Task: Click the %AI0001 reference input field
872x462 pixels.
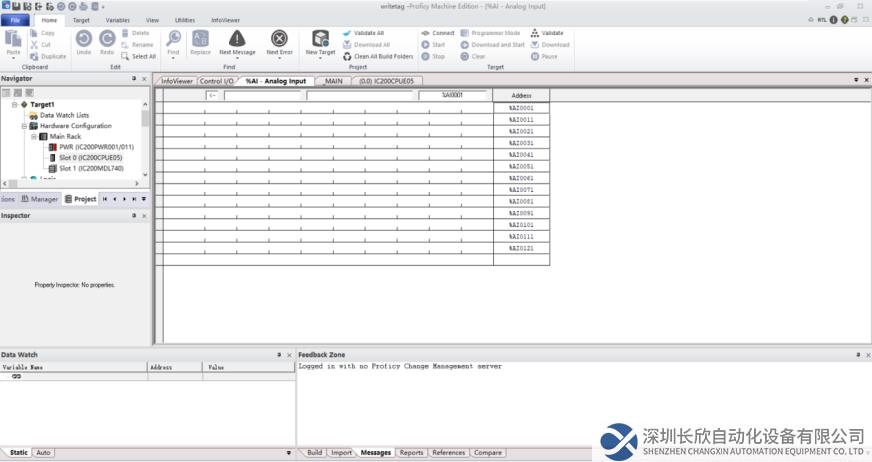Action: [453, 96]
